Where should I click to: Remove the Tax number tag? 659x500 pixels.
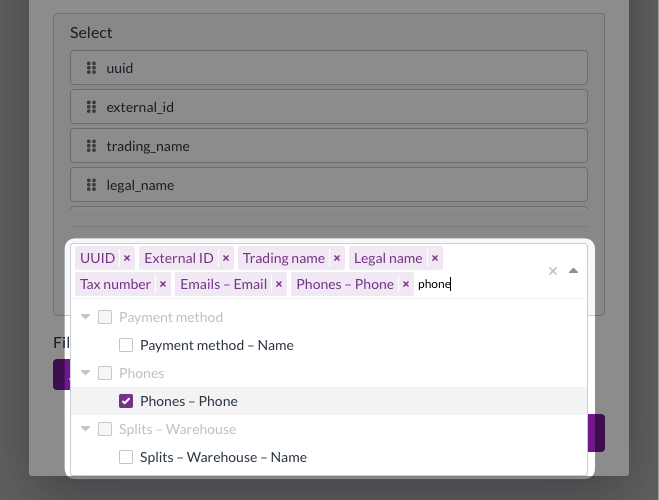163,284
